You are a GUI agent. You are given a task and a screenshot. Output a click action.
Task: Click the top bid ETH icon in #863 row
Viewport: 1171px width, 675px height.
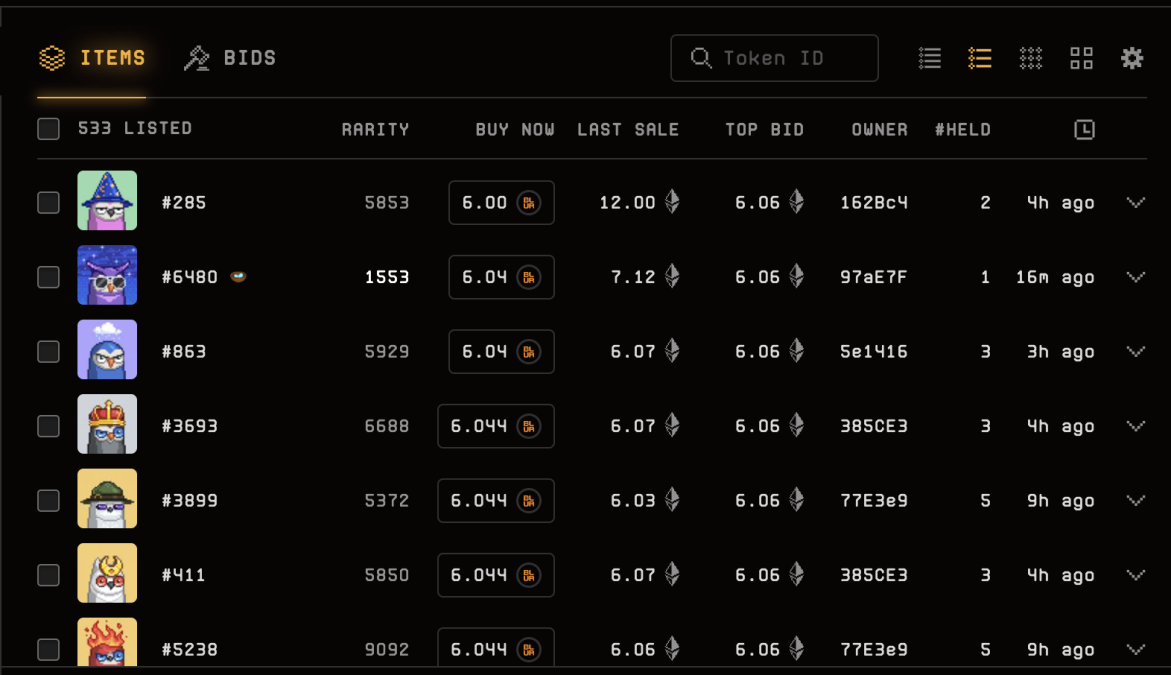tap(797, 350)
